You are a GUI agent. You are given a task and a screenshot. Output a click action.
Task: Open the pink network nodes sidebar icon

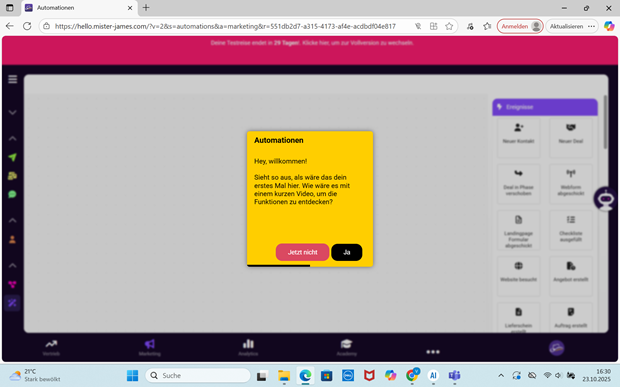click(x=13, y=284)
